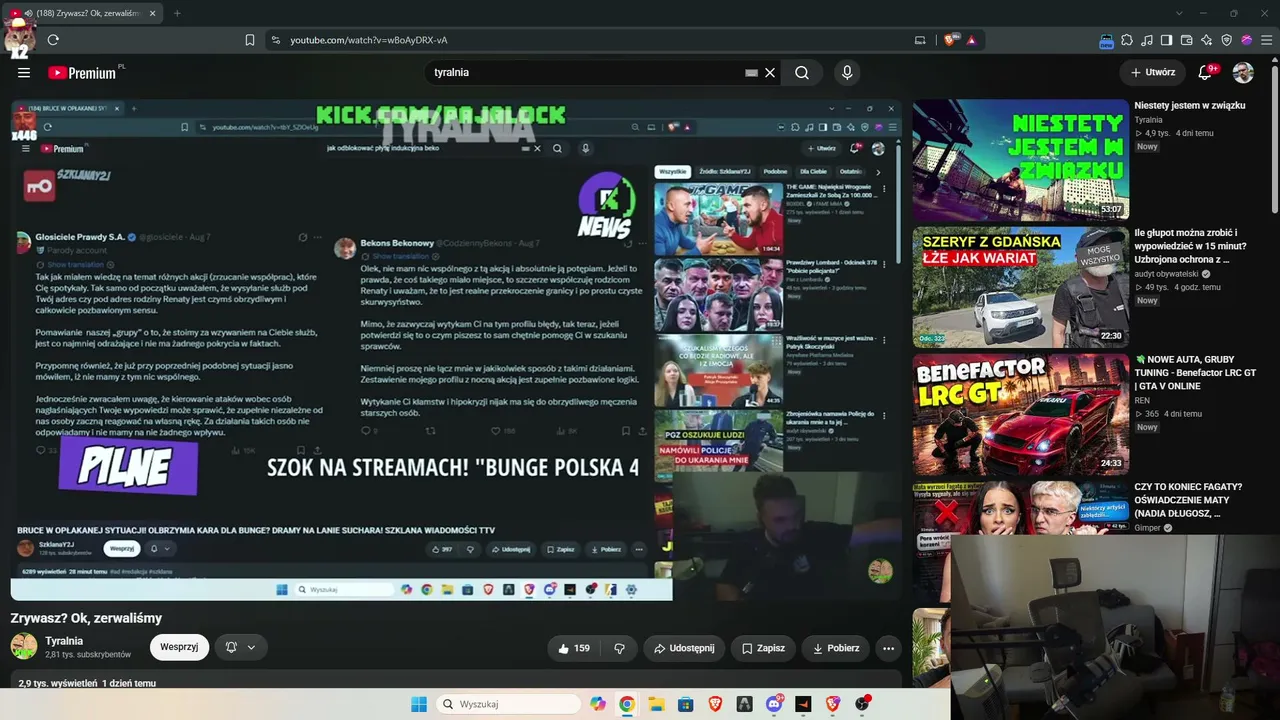Save video with the Zapisz button
This screenshot has width=1280, height=720.
(x=763, y=648)
